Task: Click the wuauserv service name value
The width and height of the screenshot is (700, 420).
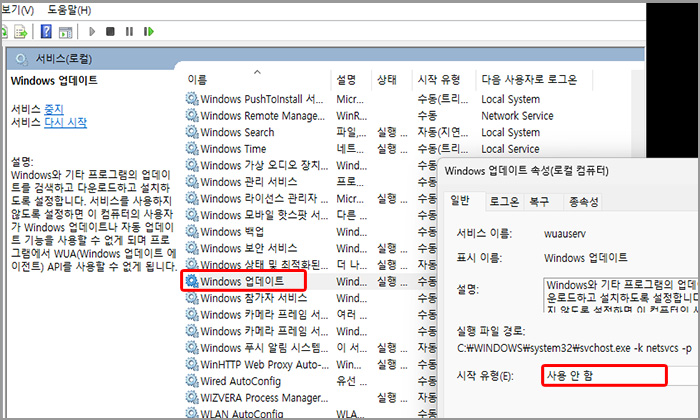Action: 564,233
